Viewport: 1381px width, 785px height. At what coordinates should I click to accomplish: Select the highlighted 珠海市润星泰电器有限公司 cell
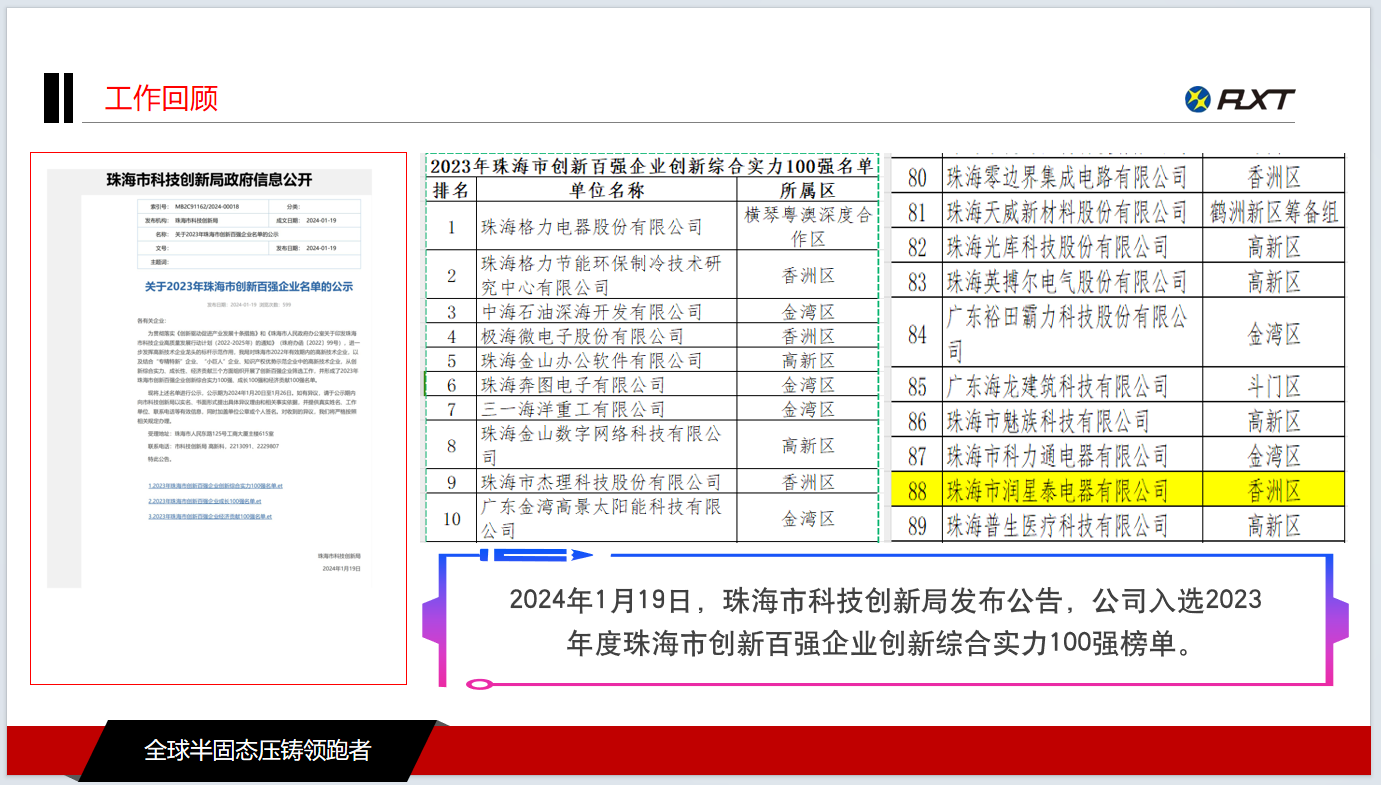[1072, 491]
